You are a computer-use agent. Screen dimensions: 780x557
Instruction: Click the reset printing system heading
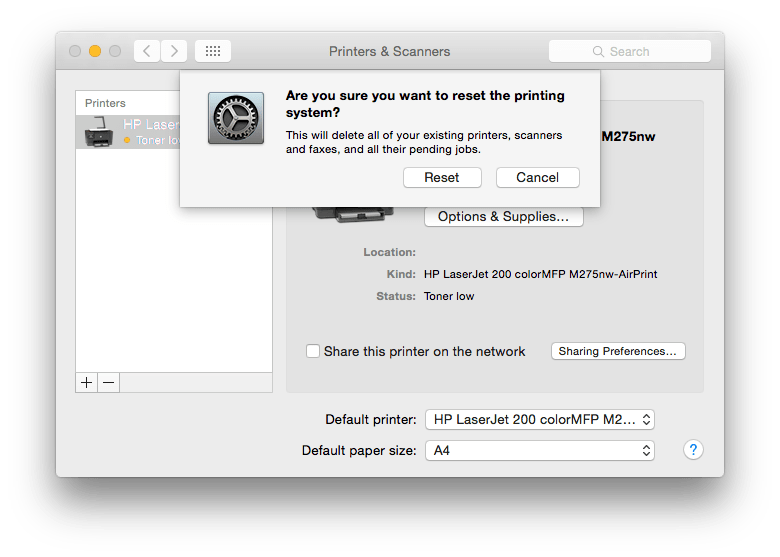coord(425,104)
